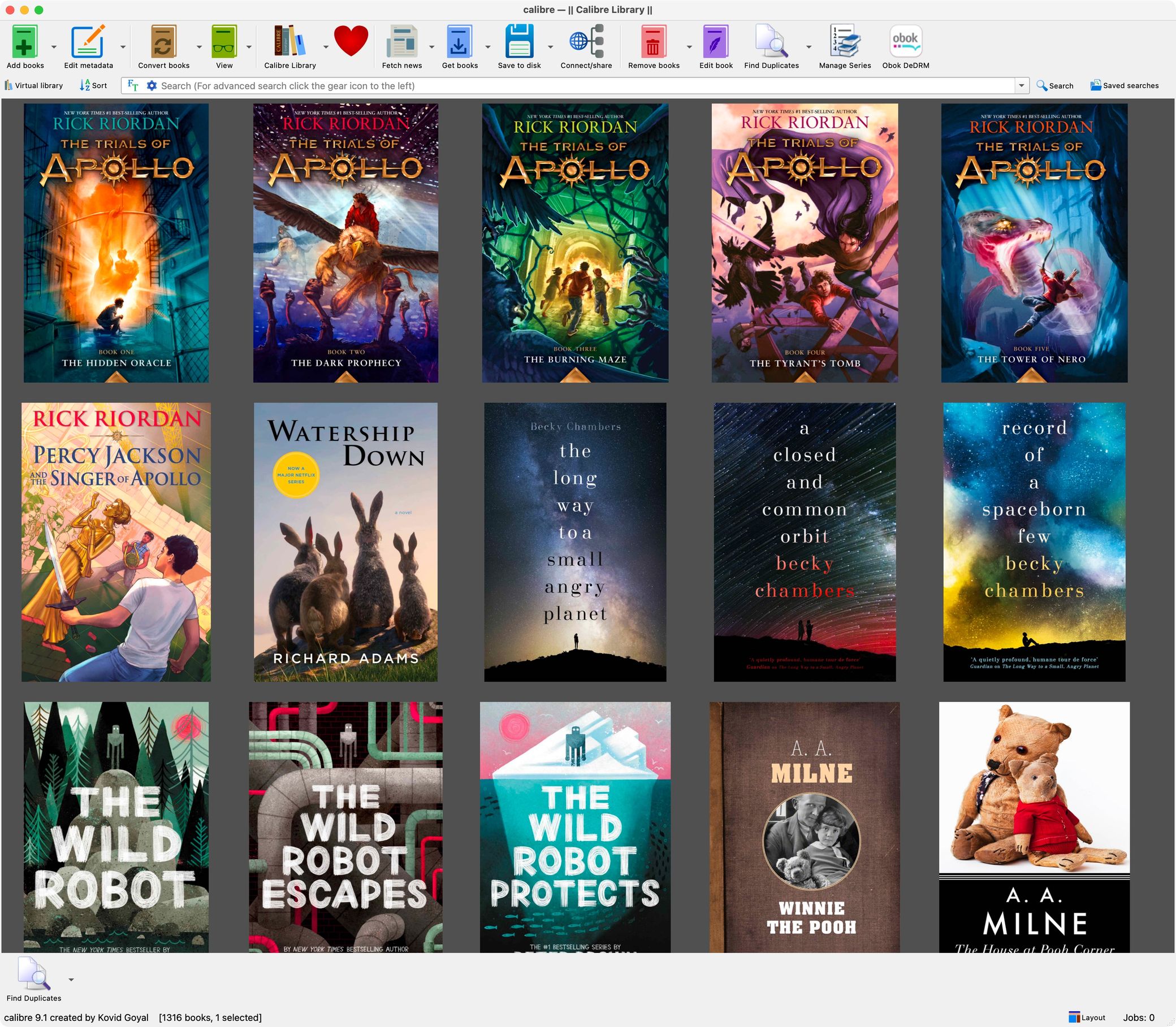Open the Sort menu
Image resolution: width=1176 pixels, height=1027 pixels.
(93, 85)
